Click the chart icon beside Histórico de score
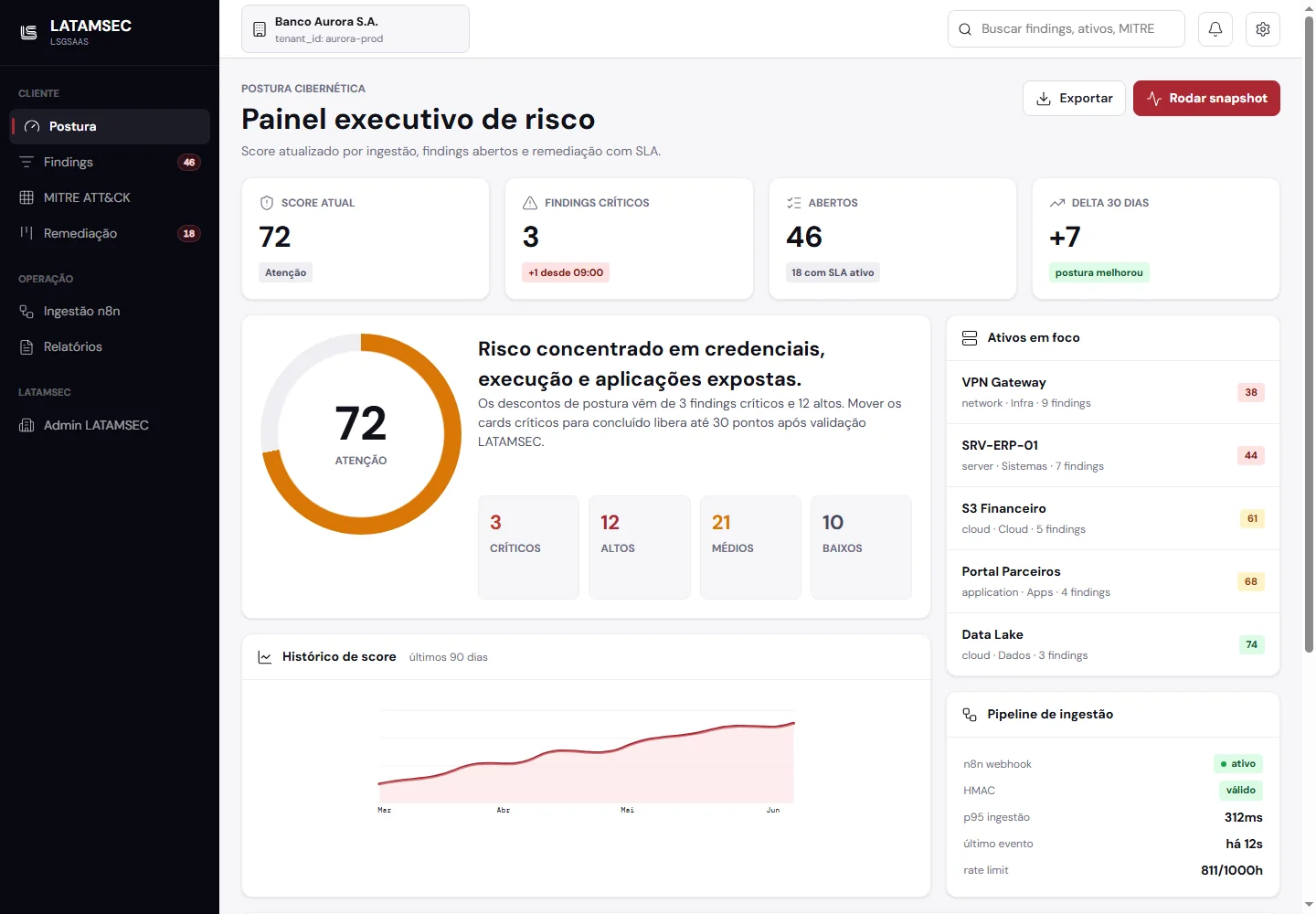The image size is (1316, 914). click(x=265, y=657)
